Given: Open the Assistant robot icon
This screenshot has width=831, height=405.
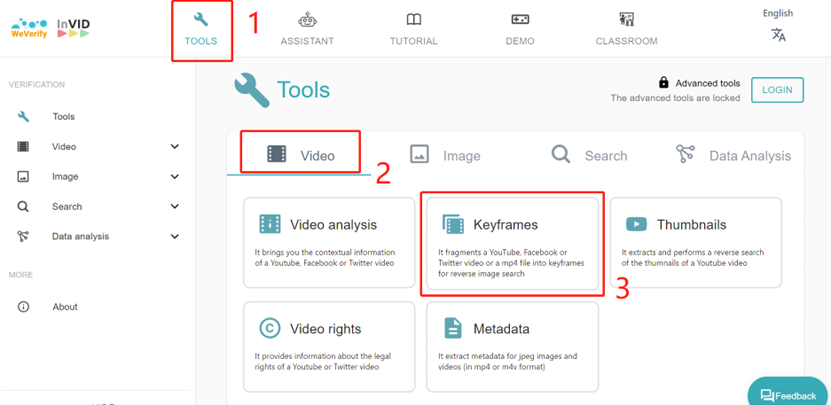Looking at the screenshot, I should pos(307,20).
